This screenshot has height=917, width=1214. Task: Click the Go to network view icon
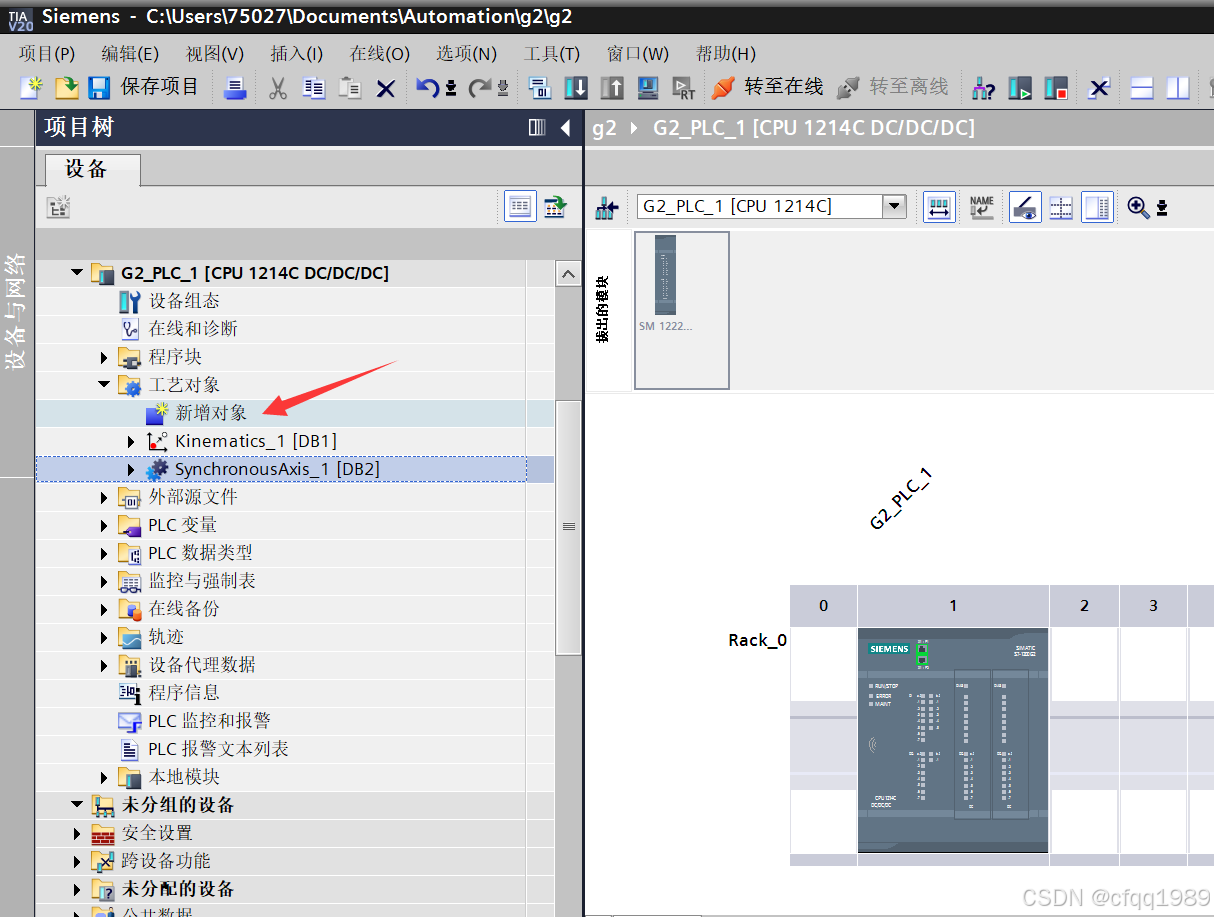[607, 207]
